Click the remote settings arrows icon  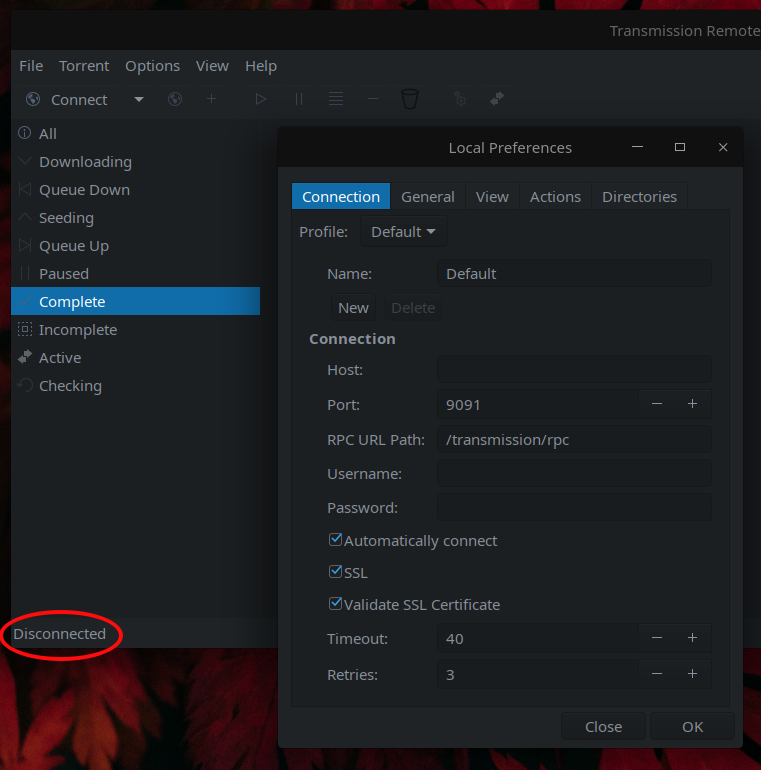click(x=497, y=98)
